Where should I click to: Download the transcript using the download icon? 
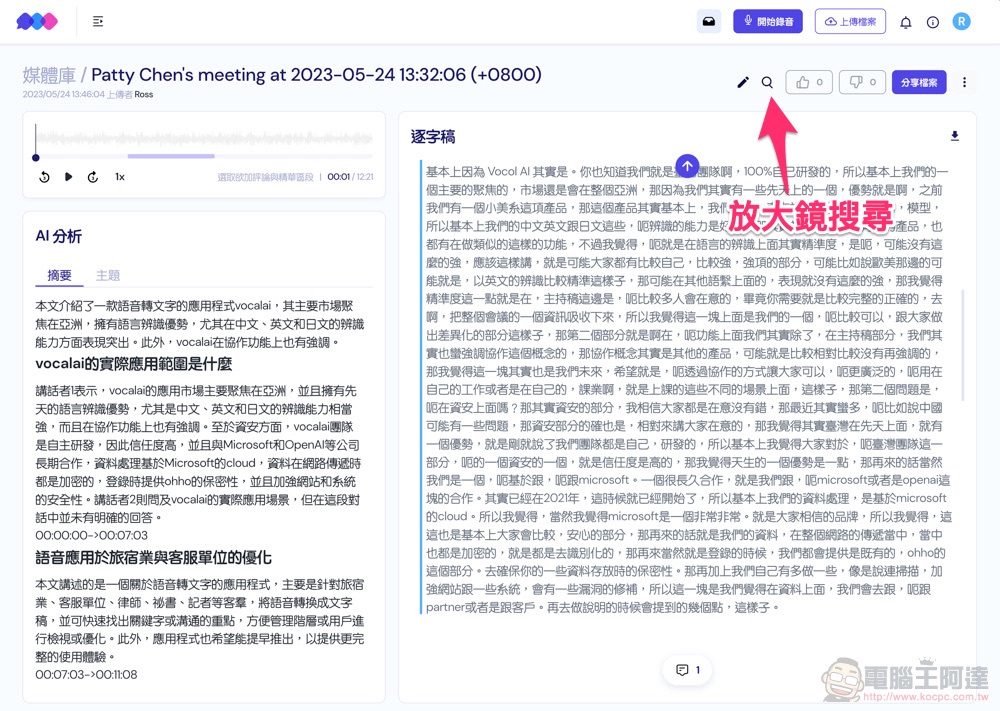click(x=954, y=136)
